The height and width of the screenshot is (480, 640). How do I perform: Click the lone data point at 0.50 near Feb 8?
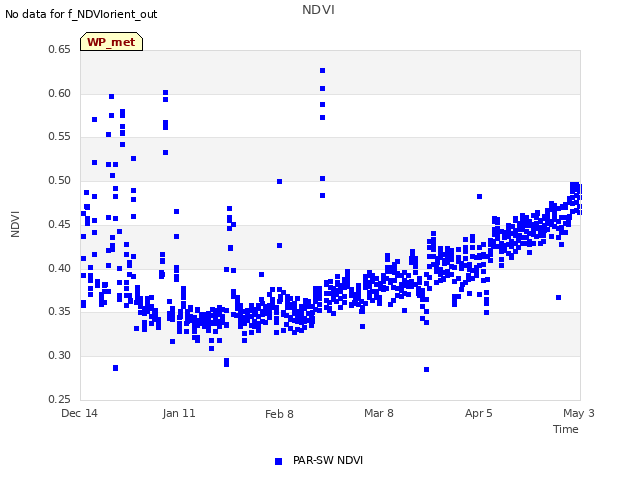coord(280,181)
